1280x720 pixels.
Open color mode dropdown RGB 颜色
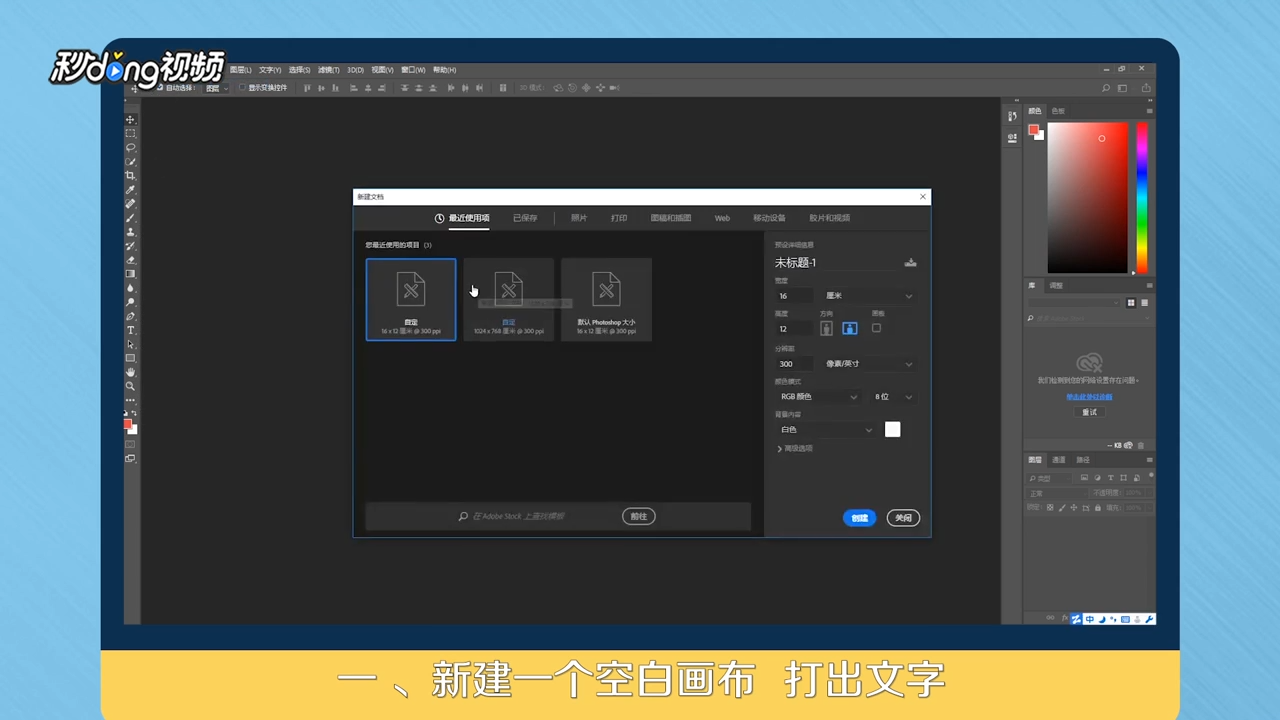(818, 397)
